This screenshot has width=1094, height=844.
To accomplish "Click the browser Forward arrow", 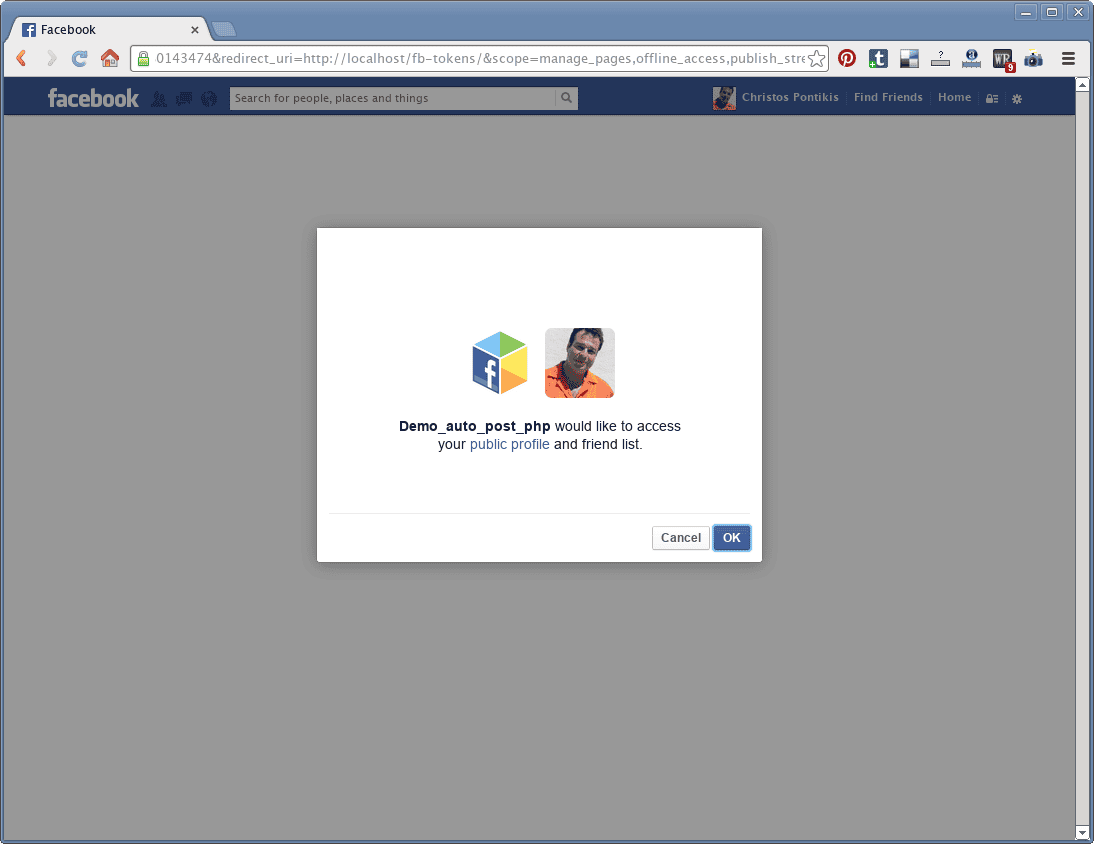I will point(51,58).
